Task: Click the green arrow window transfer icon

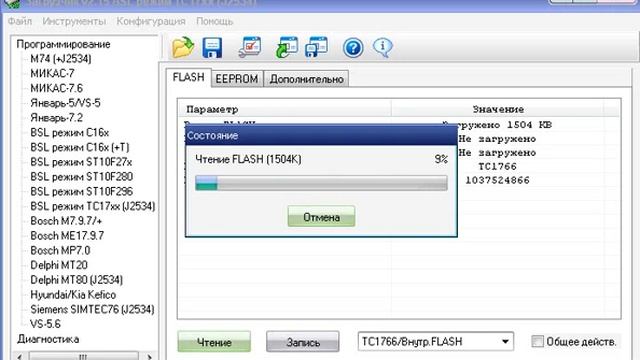Action: [287, 47]
